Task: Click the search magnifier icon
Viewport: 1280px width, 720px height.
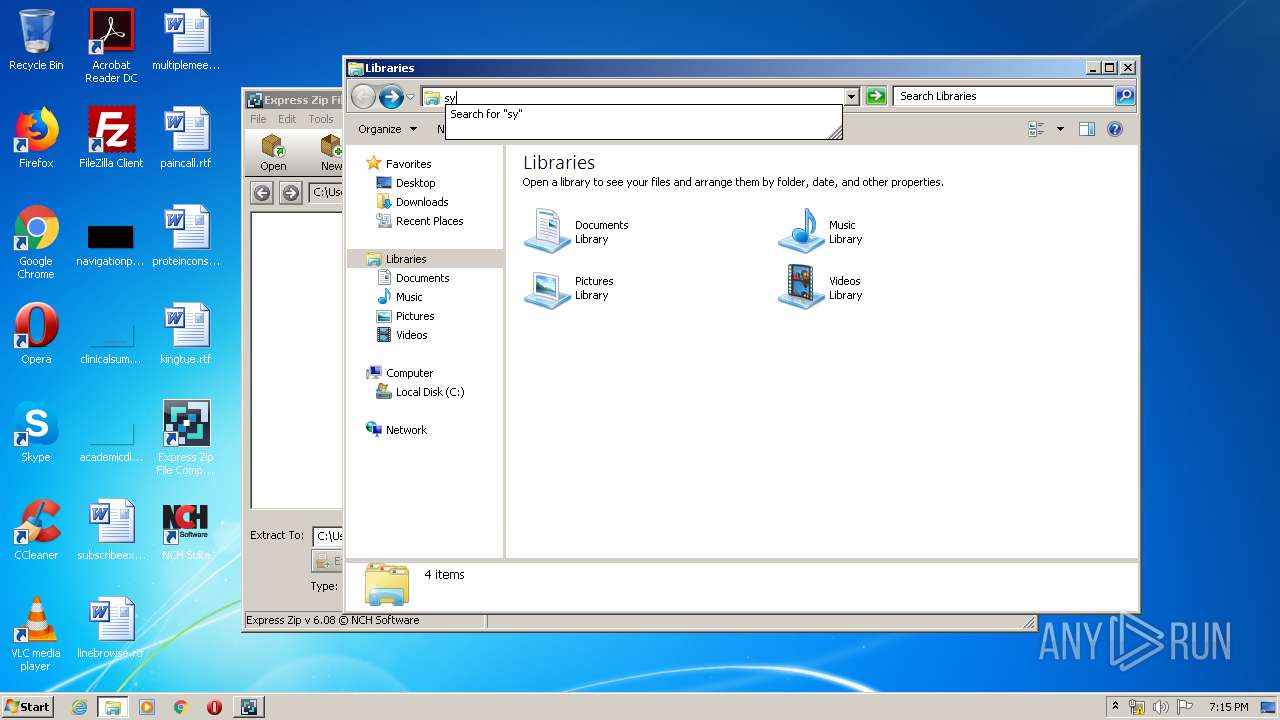Action: click(x=1125, y=96)
